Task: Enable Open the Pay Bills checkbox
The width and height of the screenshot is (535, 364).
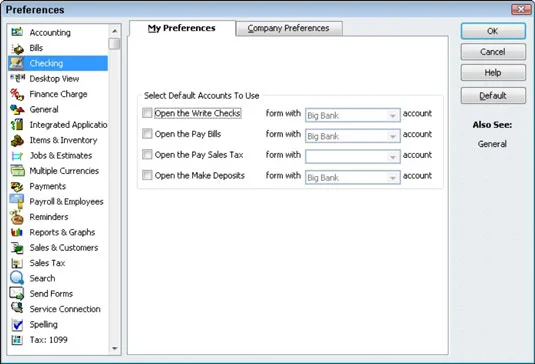Action: point(147,134)
